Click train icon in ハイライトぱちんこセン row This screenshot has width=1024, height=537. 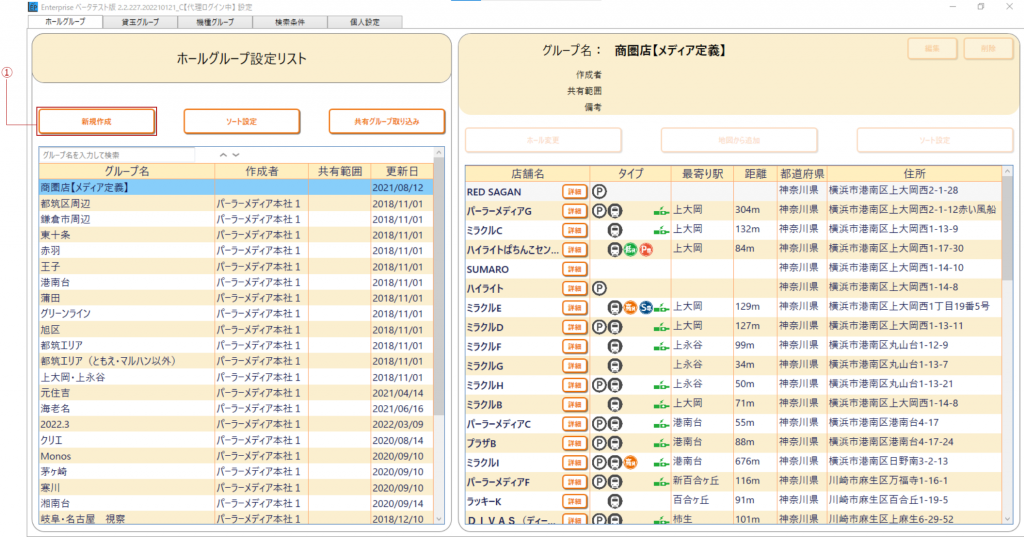click(x=615, y=250)
